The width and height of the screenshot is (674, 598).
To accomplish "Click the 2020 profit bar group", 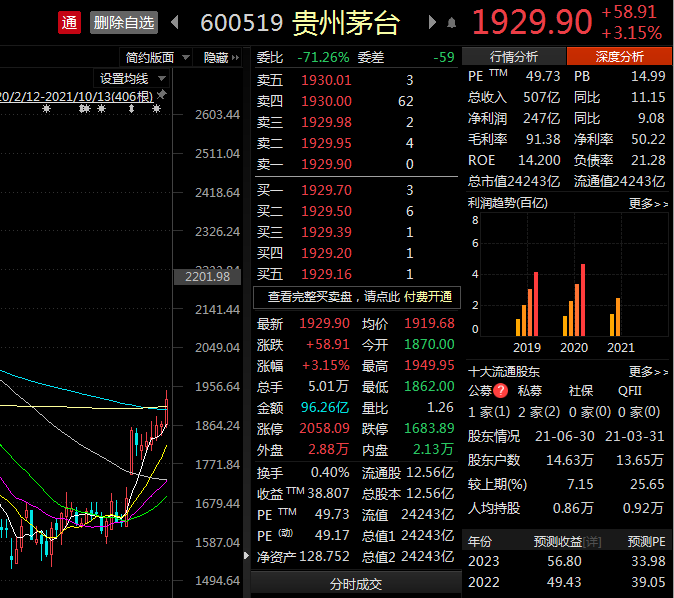I will [x=574, y=300].
